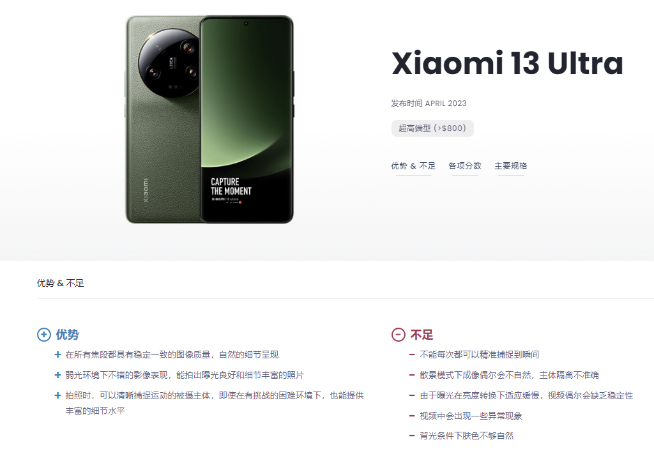Select the 优势 & 不足 section header
The height and width of the screenshot is (472, 654).
(60, 284)
